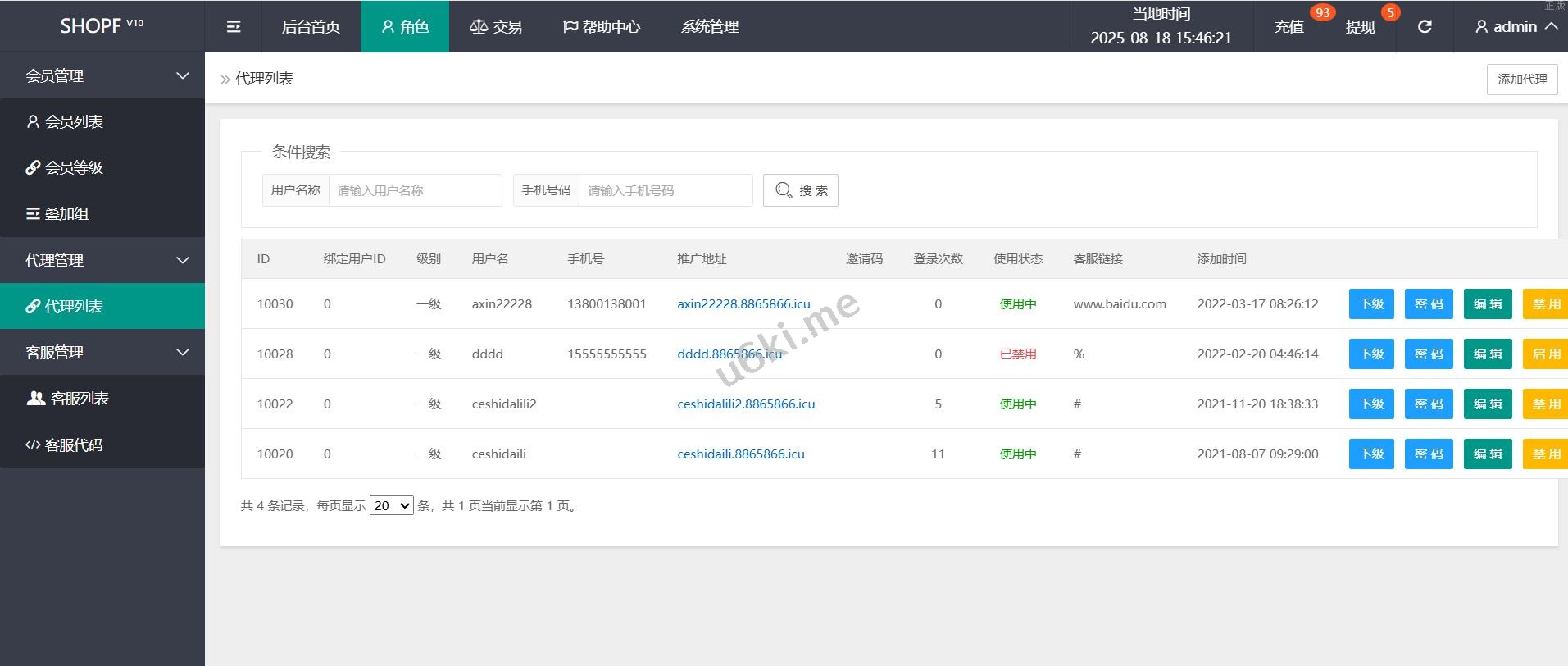Click the magnifier search button
Image resolution: width=1568 pixels, height=666 pixels.
tap(800, 190)
